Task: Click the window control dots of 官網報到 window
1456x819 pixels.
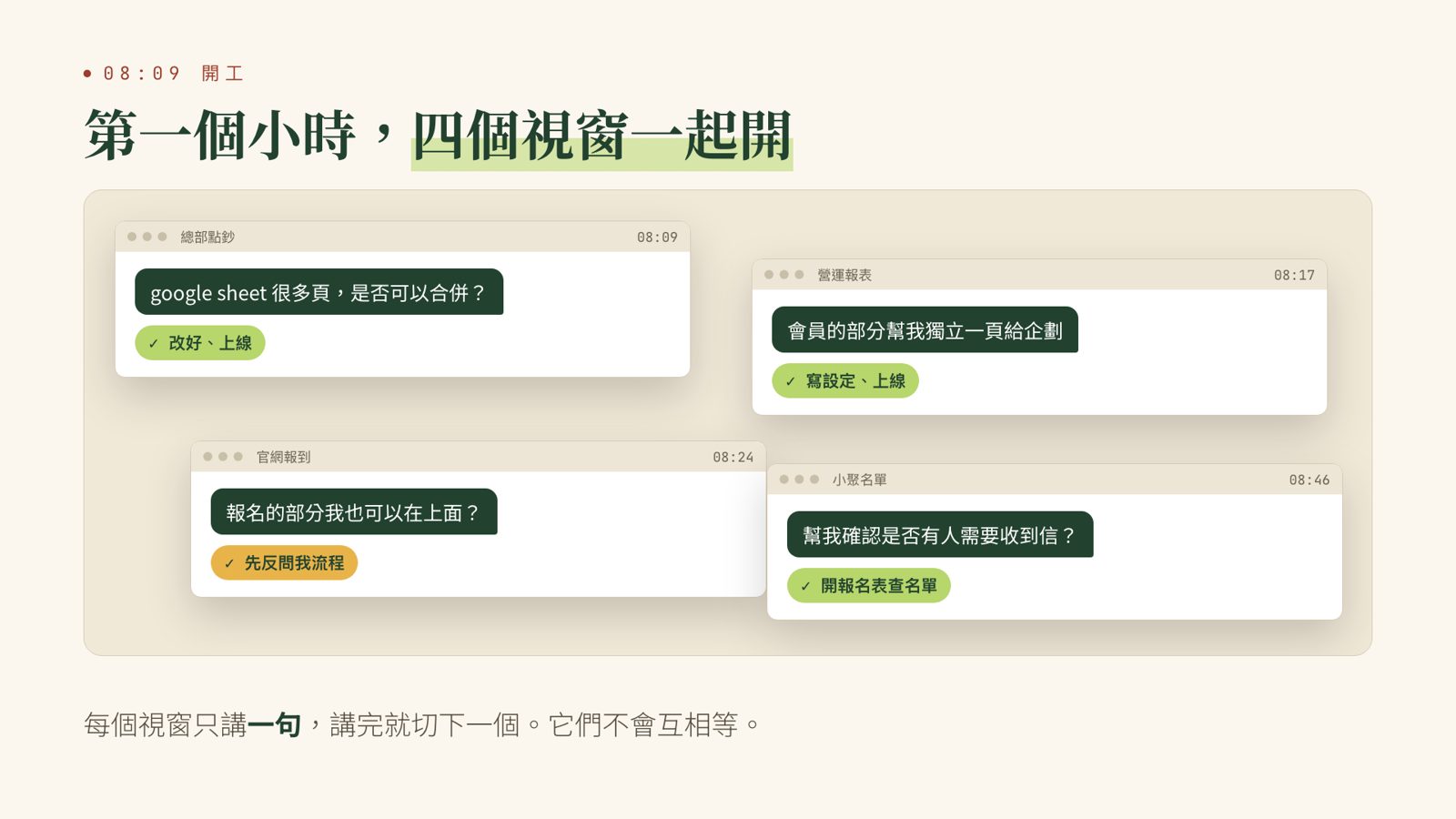Action: pos(223,457)
